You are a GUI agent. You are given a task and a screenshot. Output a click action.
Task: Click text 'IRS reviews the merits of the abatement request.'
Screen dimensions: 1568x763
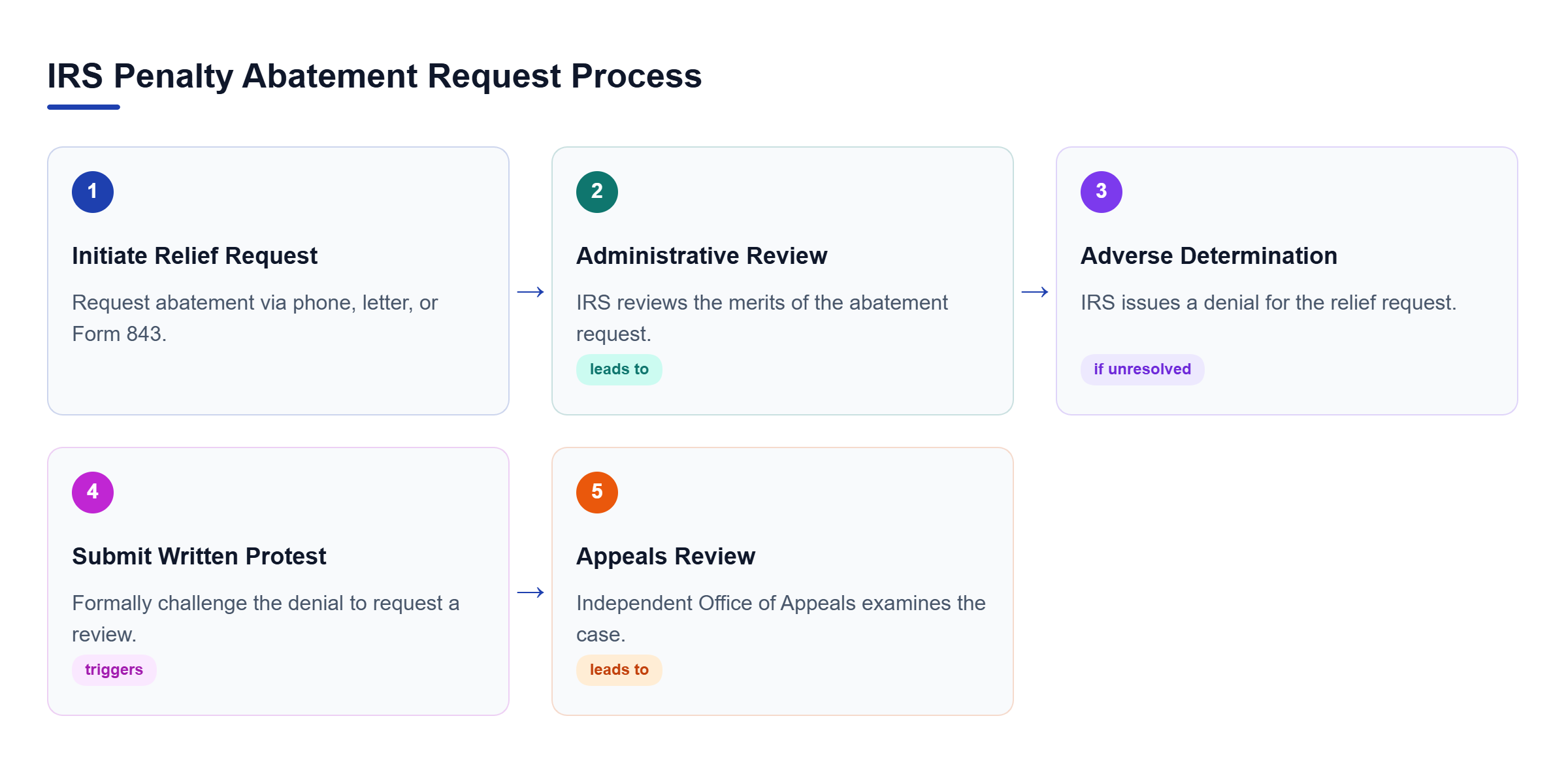[762, 318]
